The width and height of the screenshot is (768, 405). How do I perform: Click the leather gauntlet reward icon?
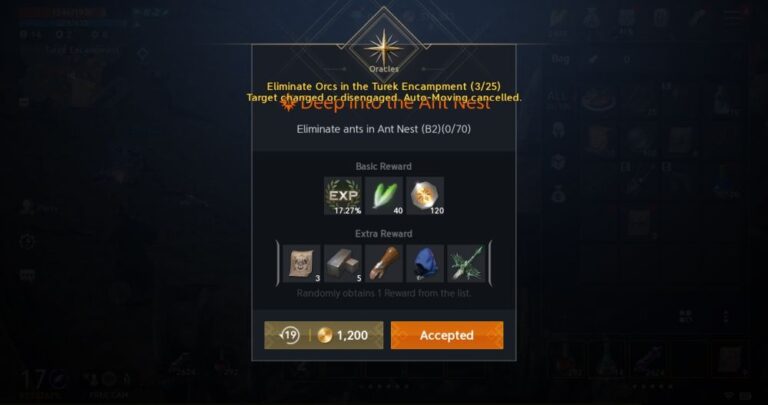[384, 263]
